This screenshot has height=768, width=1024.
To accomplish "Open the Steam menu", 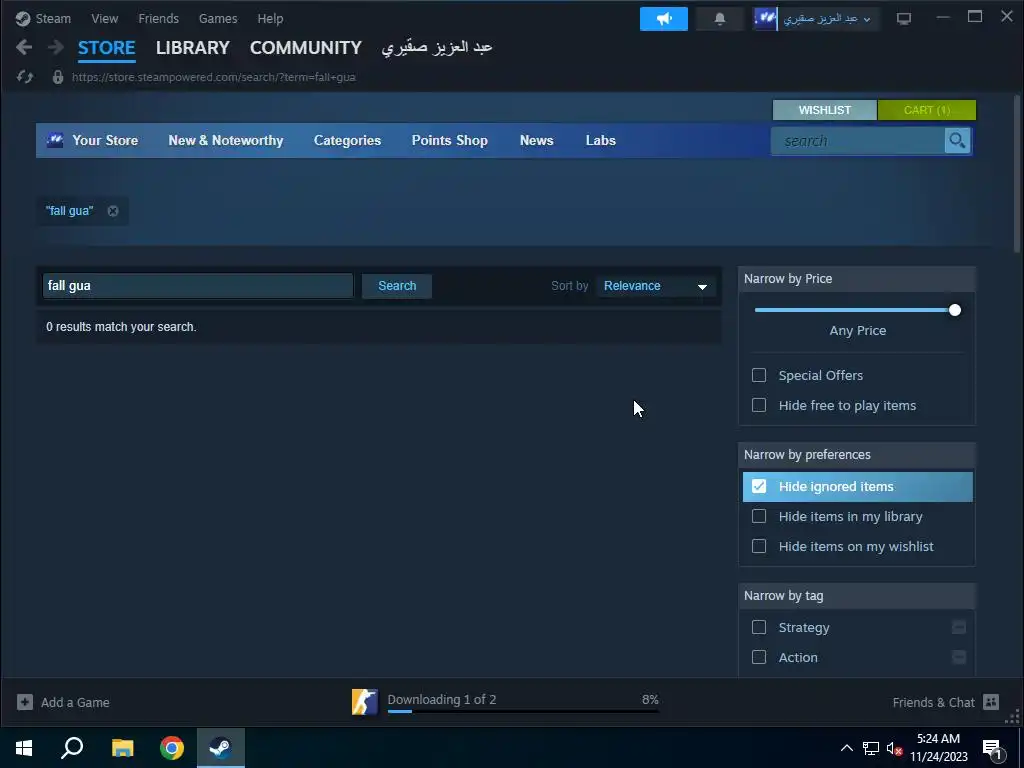I will [x=53, y=18].
